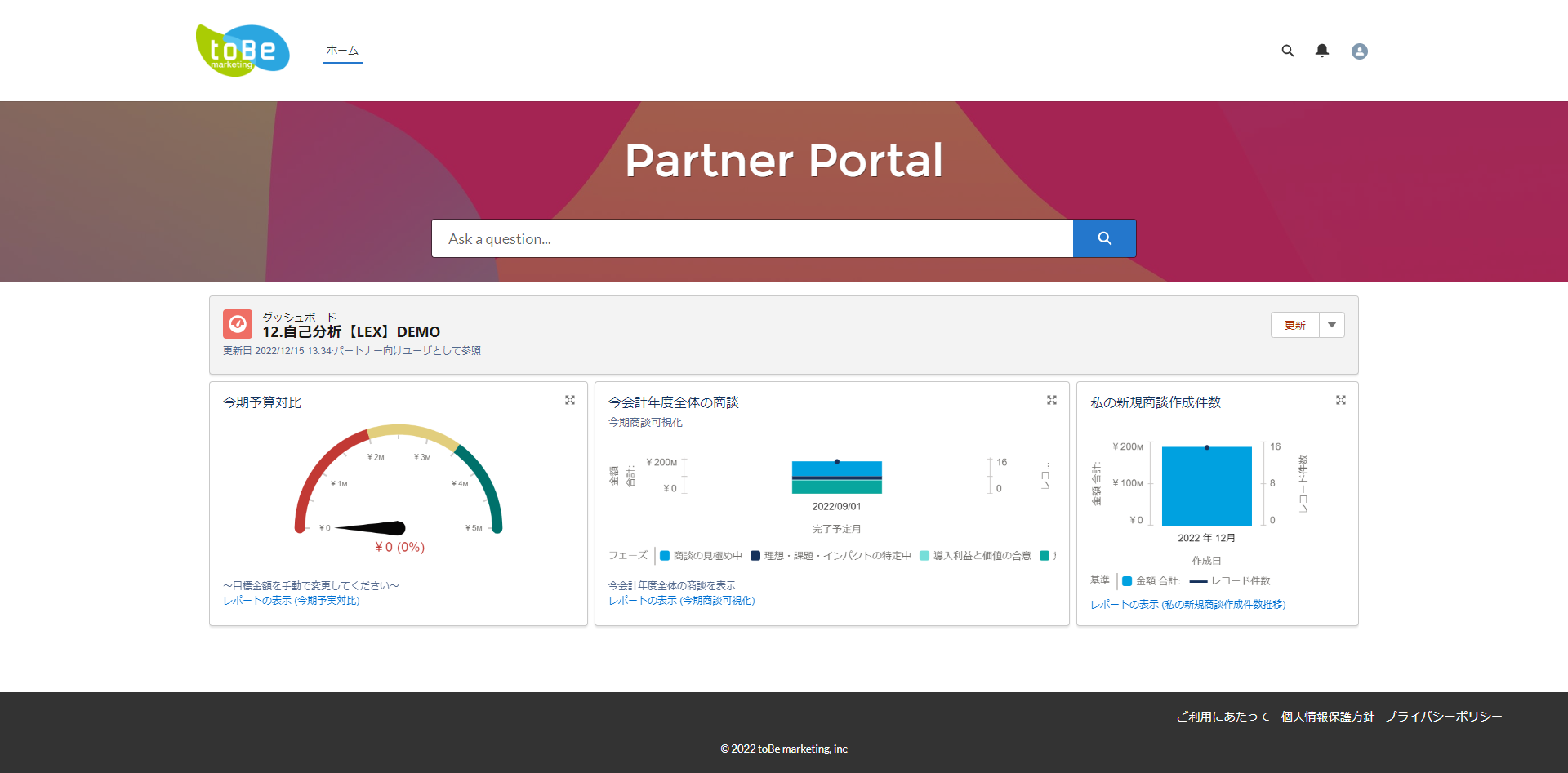Screen dimensions: 1568x773
Task: Open the notifications bell icon
Action: 1322,51
